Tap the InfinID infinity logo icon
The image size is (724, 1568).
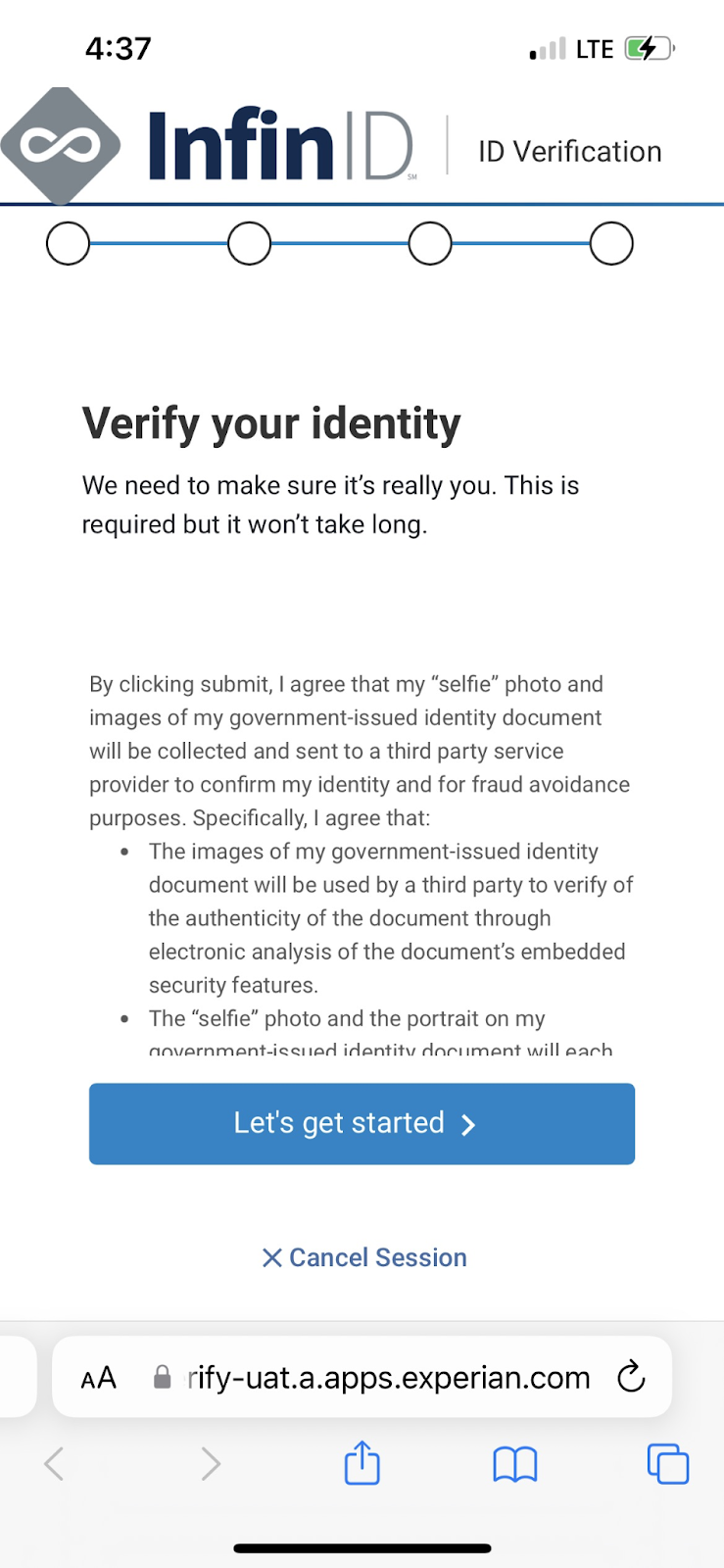click(x=61, y=145)
